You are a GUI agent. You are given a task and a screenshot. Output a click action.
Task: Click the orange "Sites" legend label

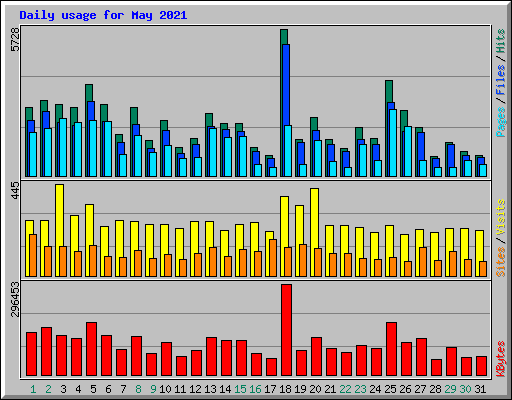[x=501, y=262]
